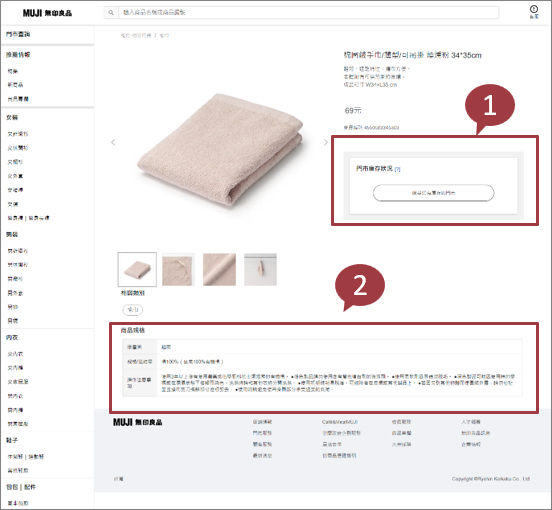552x510 pixels.
Task: Select the fourth hanging towel thumbnail
Action: (261, 269)
